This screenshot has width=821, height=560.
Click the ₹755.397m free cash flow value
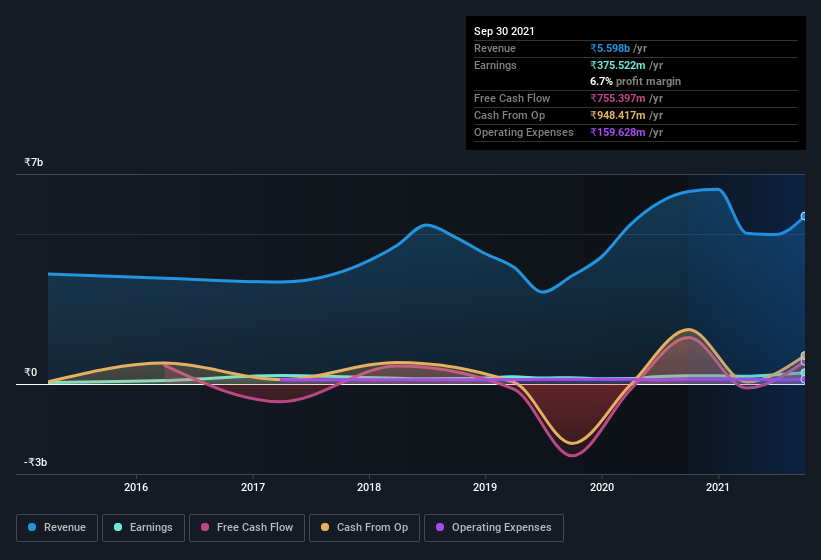pyautogui.click(x=618, y=98)
